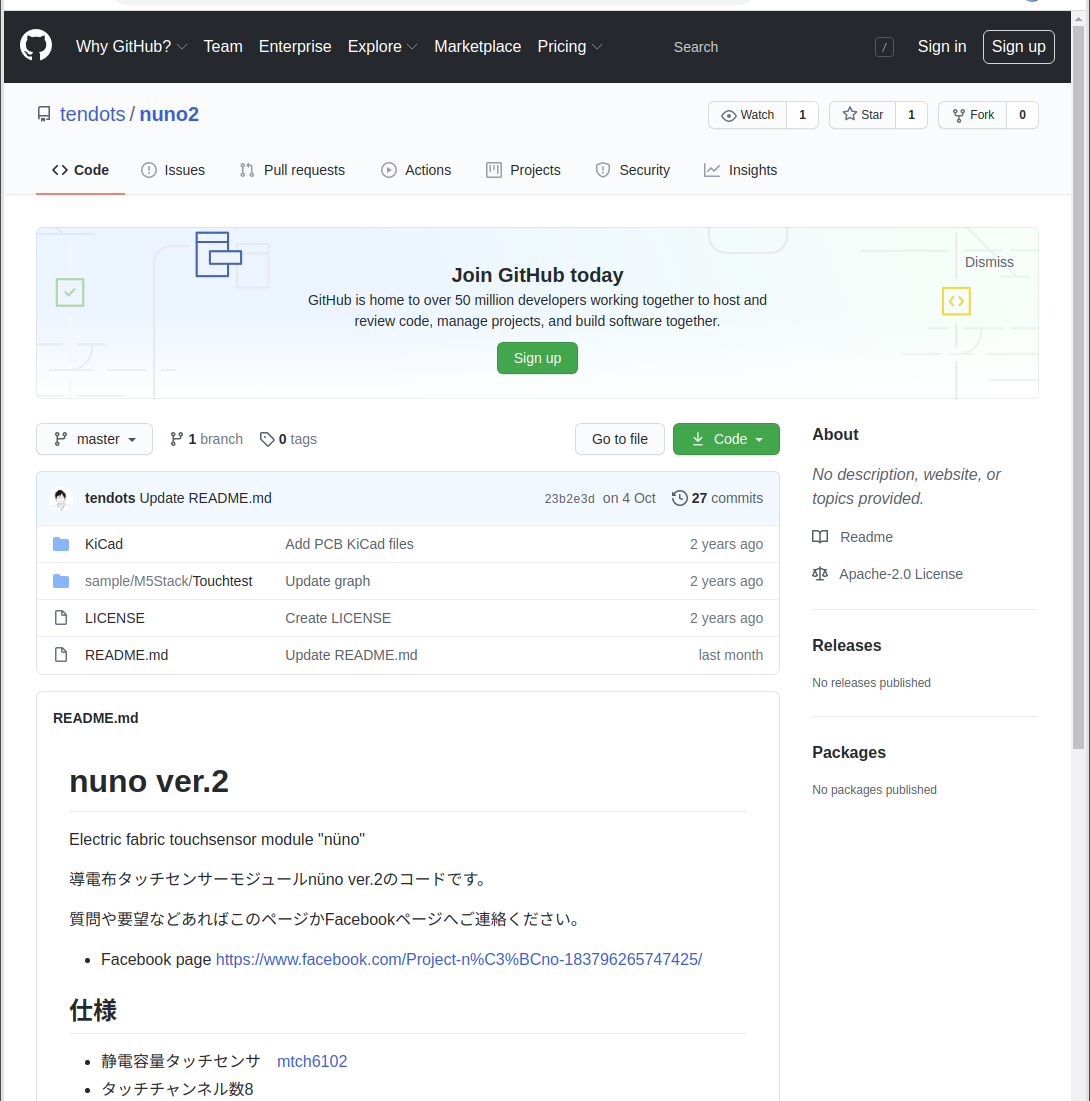This screenshot has height=1101, width=1090.
Task: Open the Marketplace menu item
Action: (x=478, y=46)
